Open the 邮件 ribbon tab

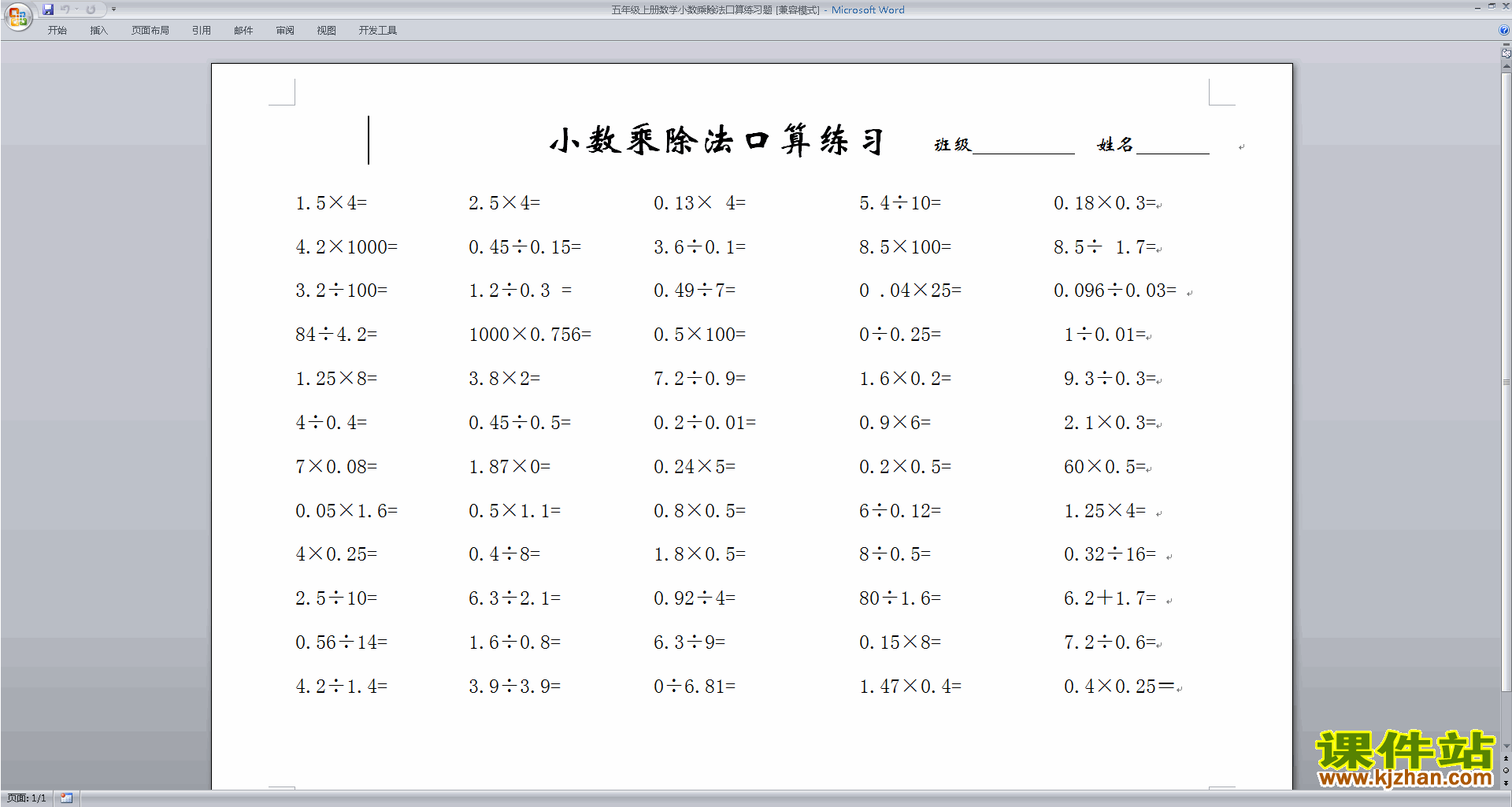pyautogui.click(x=243, y=31)
